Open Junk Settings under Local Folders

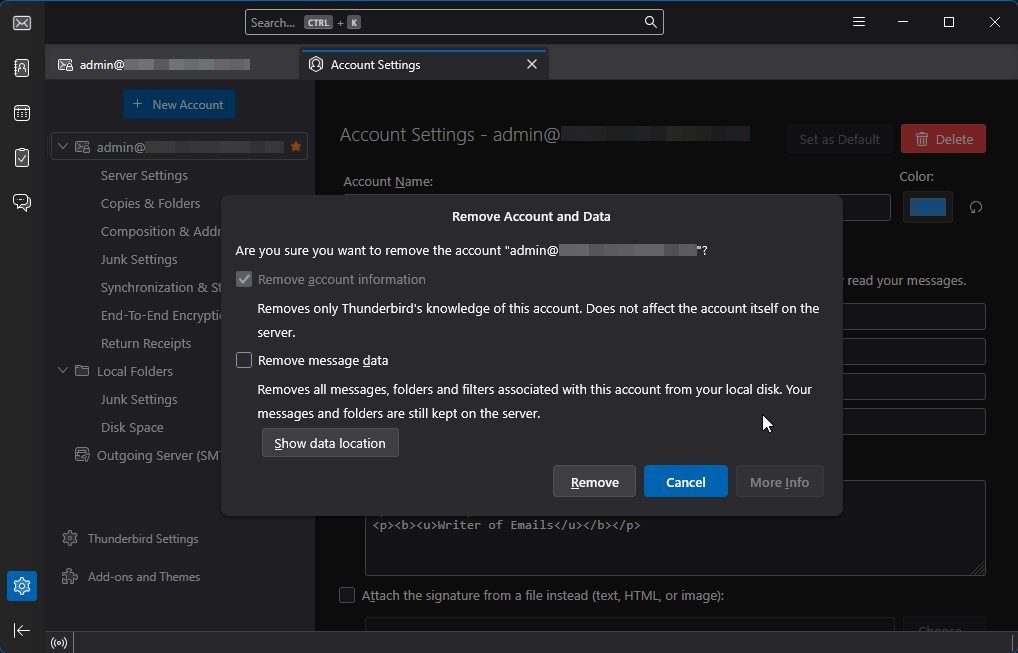point(139,399)
